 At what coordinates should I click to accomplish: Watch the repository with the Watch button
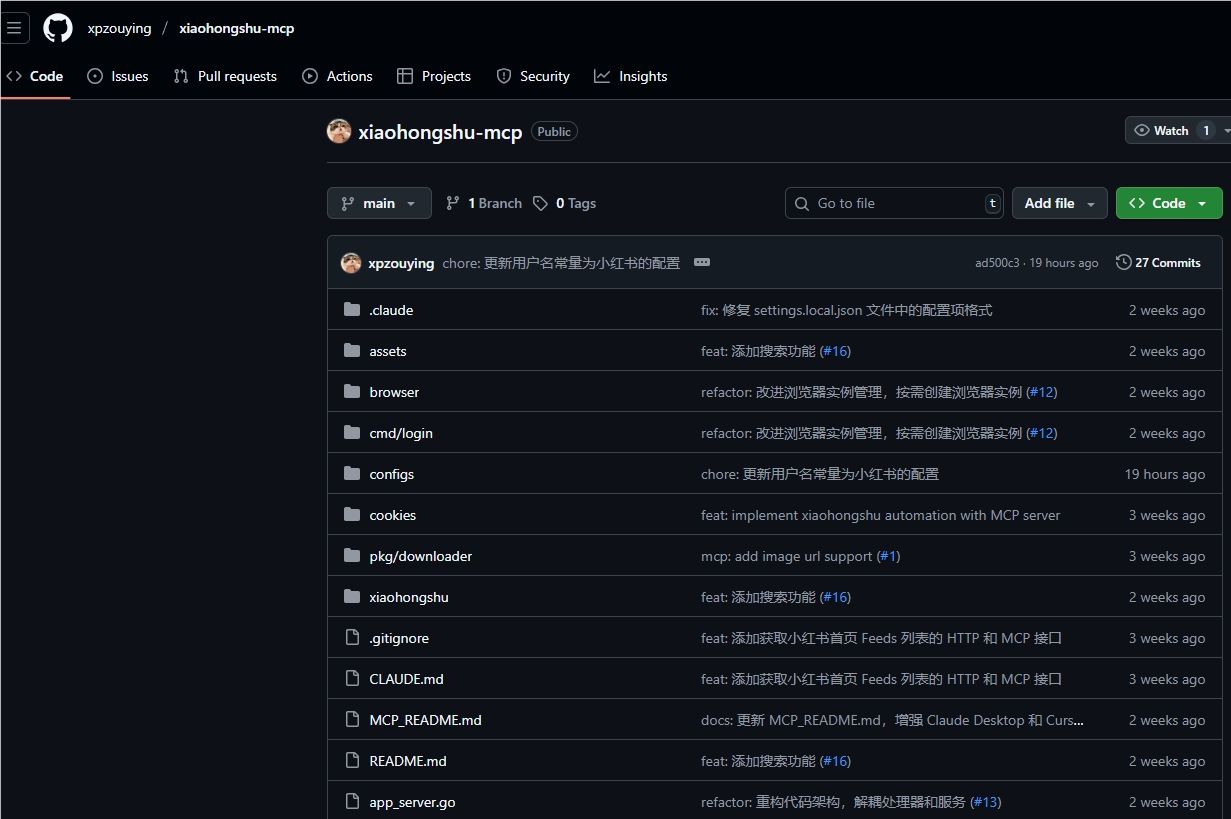coord(1171,131)
